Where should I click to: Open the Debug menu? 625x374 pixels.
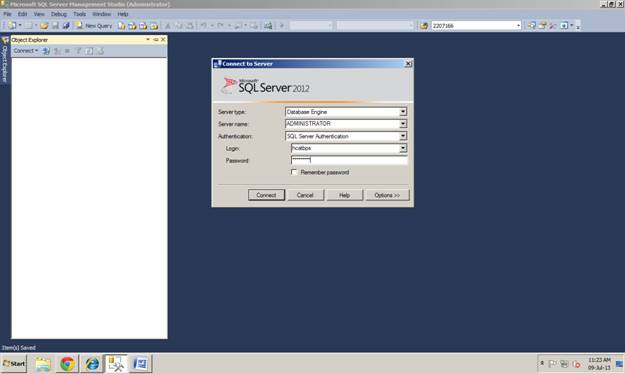pos(59,14)
